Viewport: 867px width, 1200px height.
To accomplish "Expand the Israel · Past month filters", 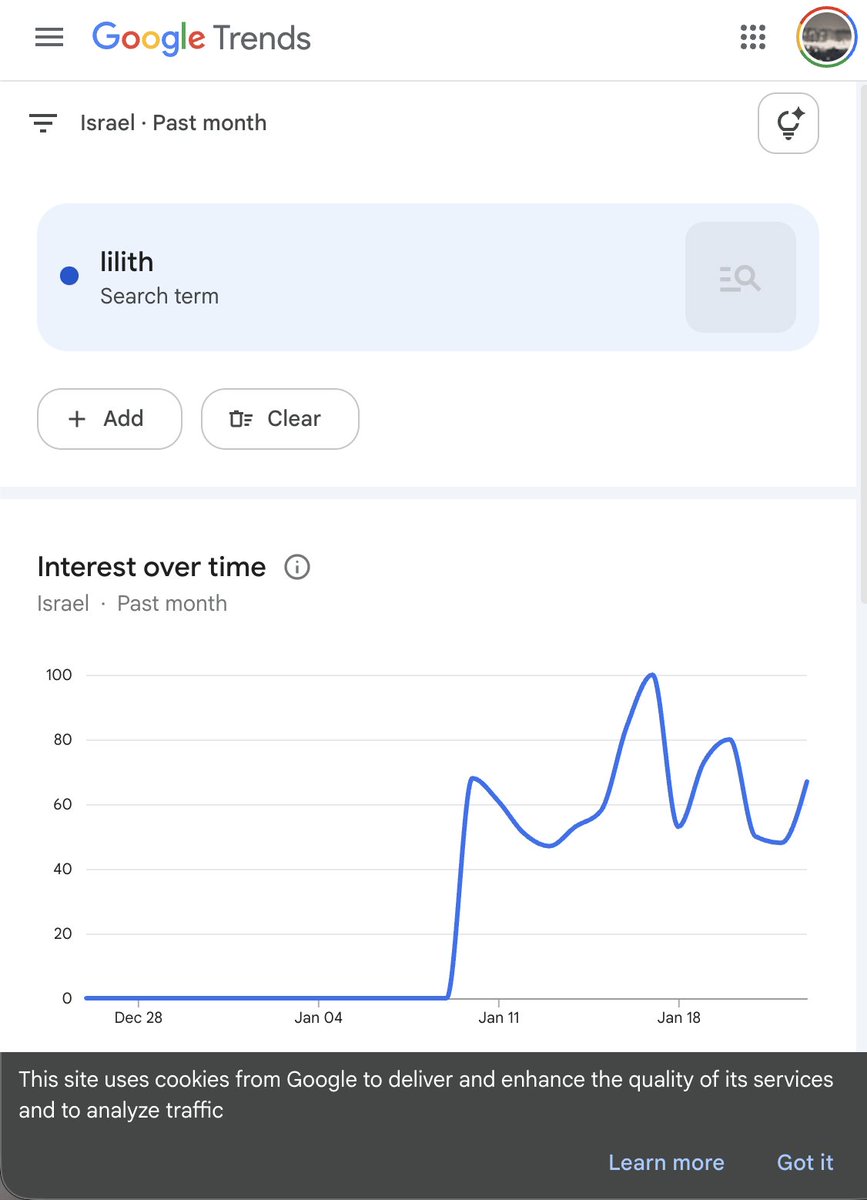I will [x=173, y=123].
